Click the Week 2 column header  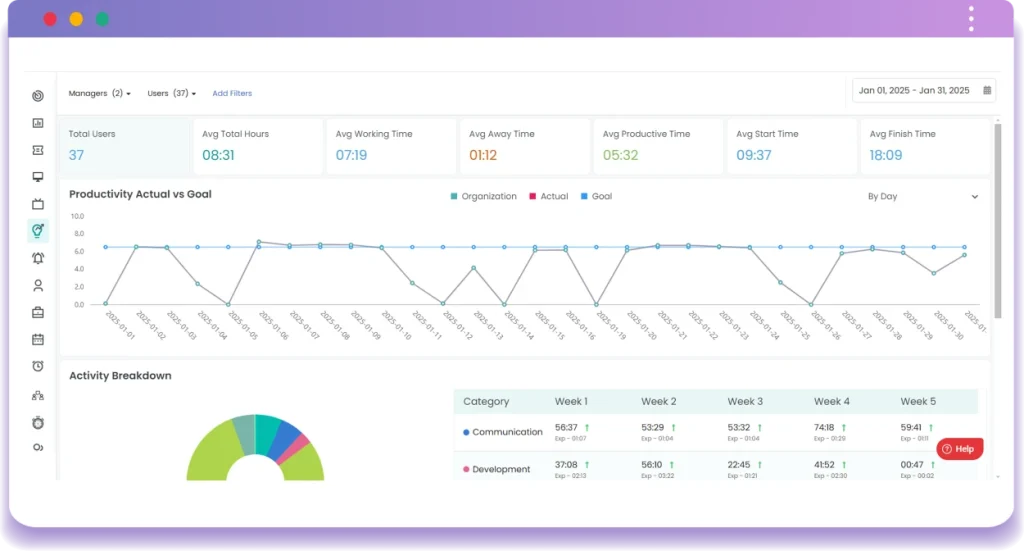click(x=658, y=401)
